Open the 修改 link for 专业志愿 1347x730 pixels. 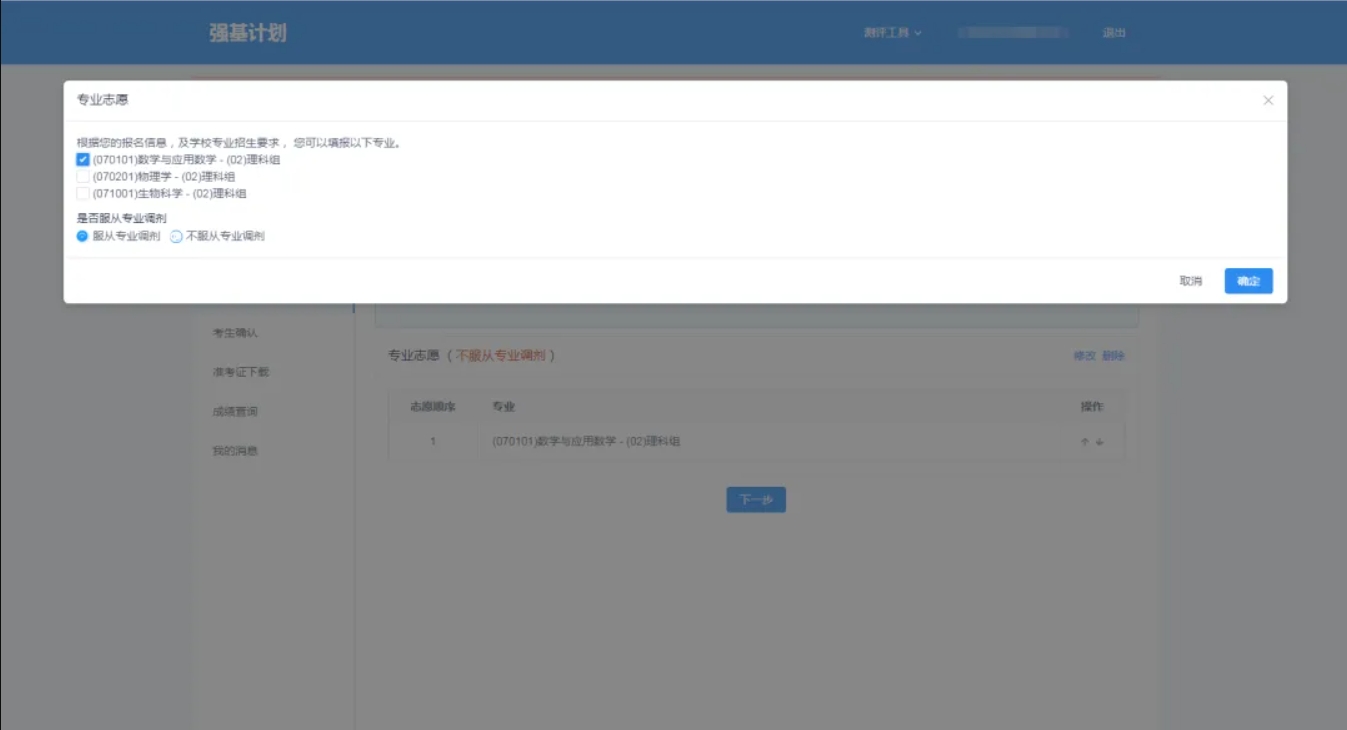1084,356
